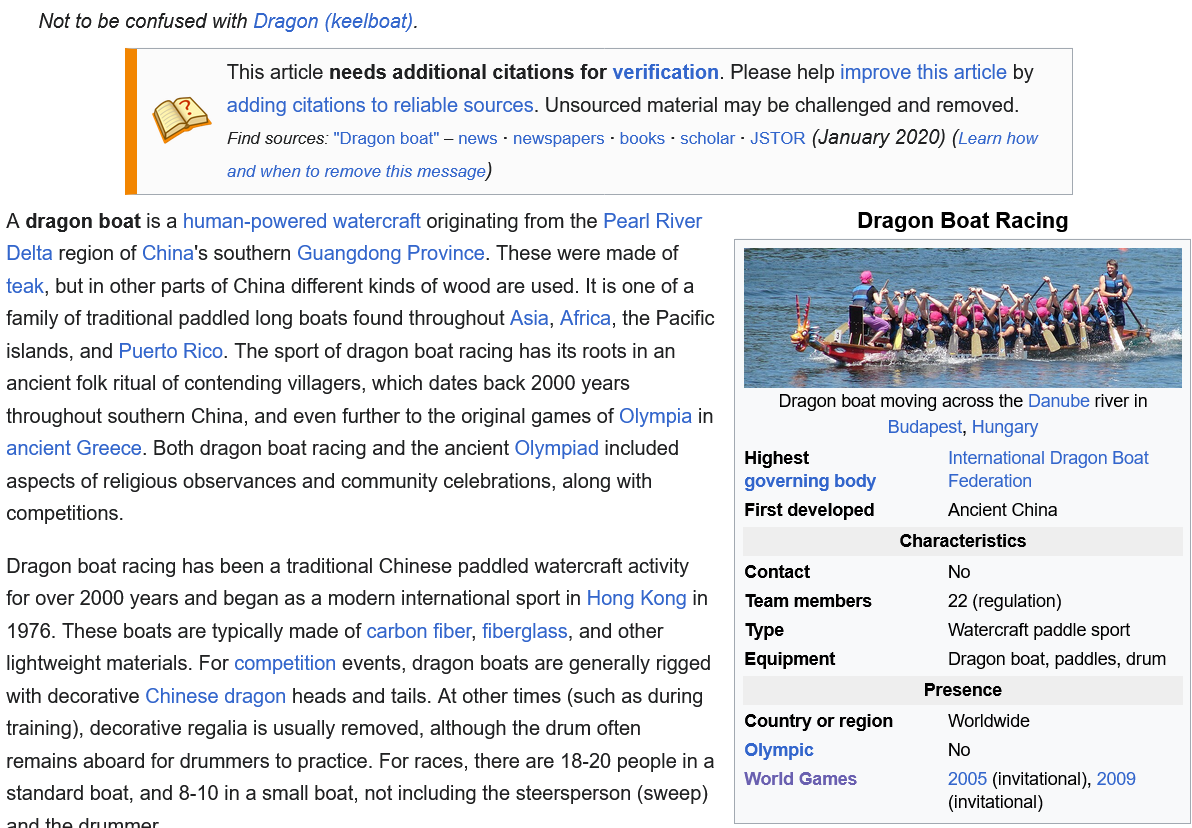
Task: Click the "Watercraft paddle sport" type value
Action: pos(1038,630)
